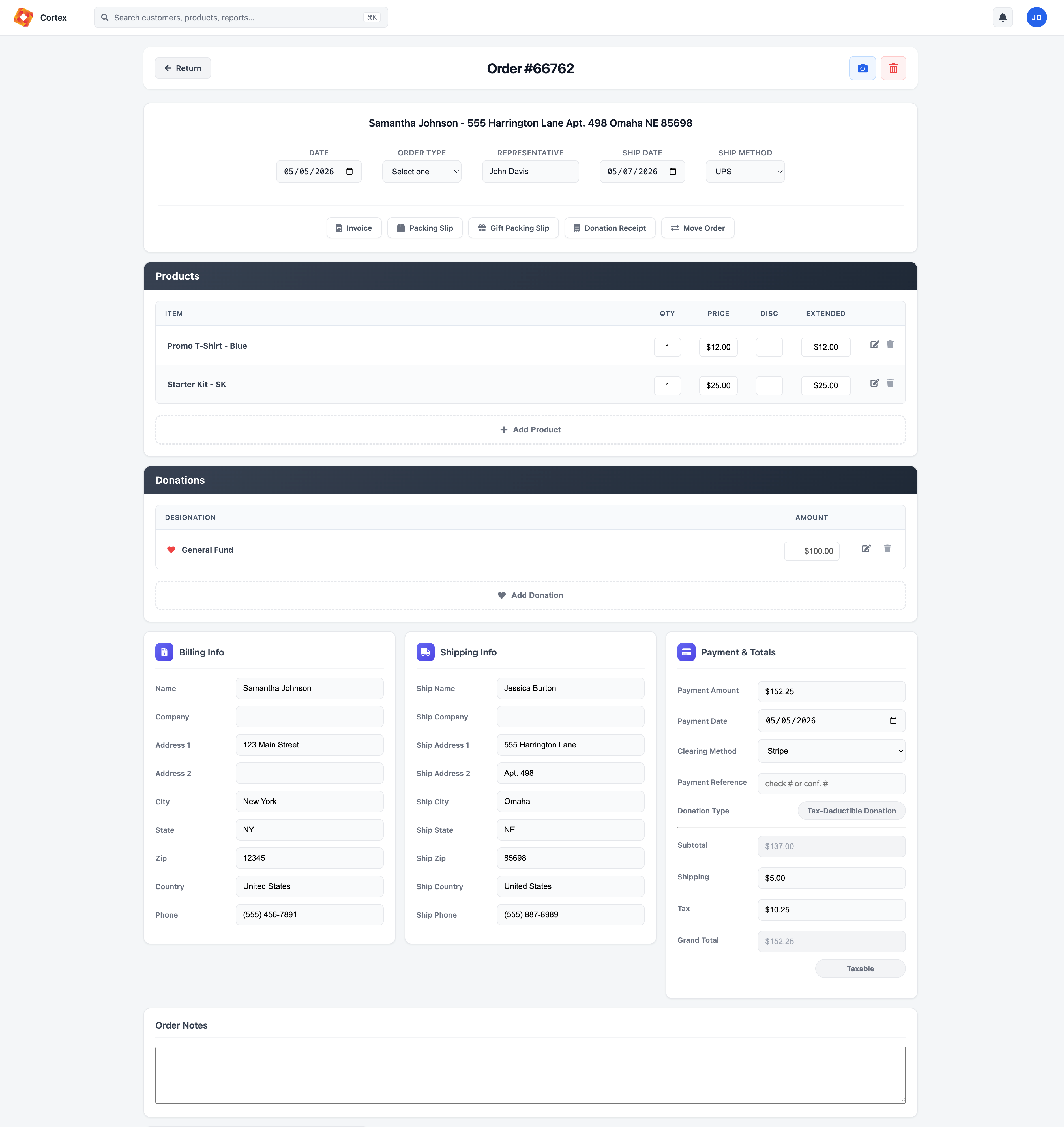Click the Cortex logo icon
1064x1127 pixels.
pos(23,18)
